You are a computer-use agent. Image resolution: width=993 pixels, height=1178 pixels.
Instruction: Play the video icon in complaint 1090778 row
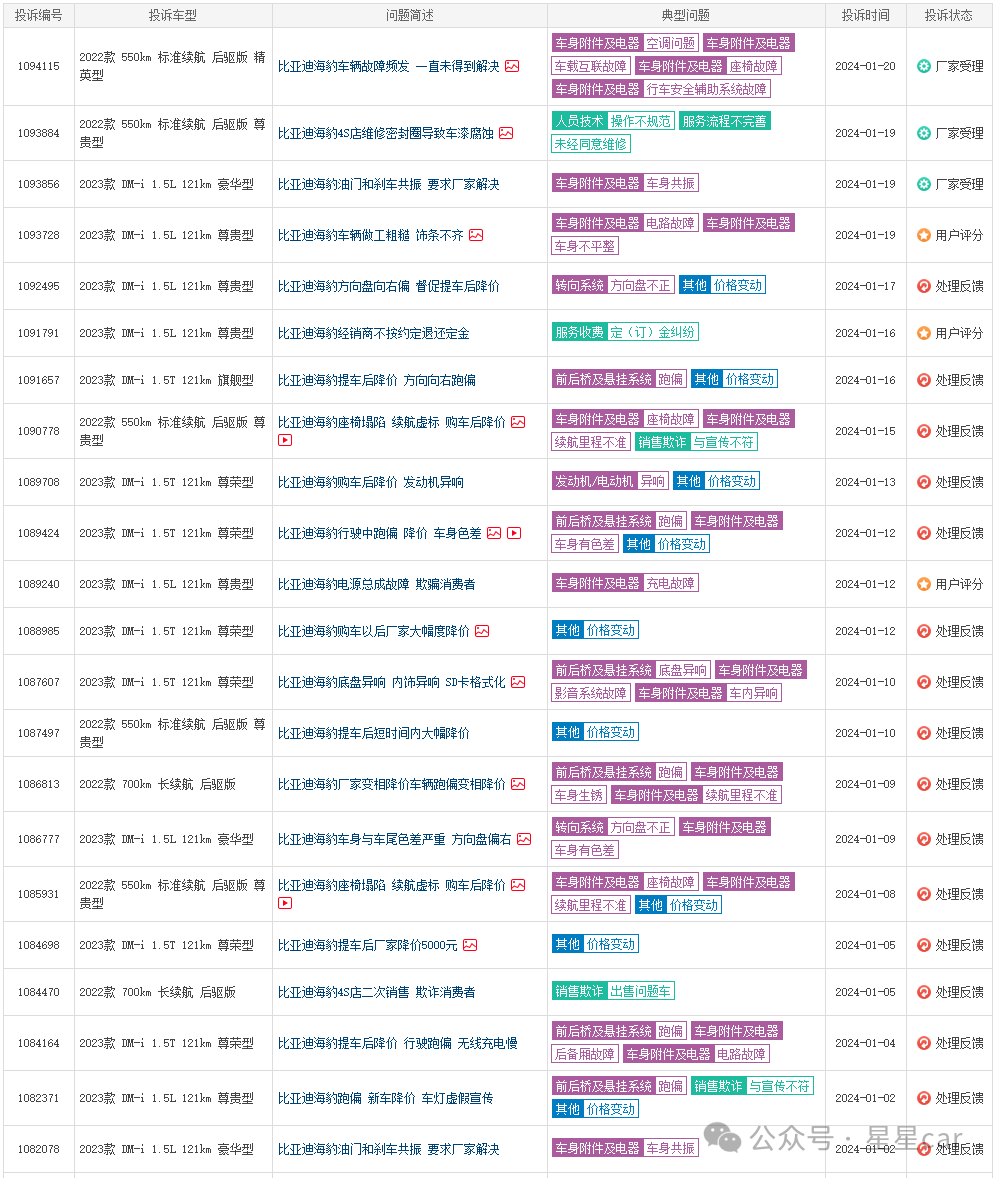pos(285,440)
